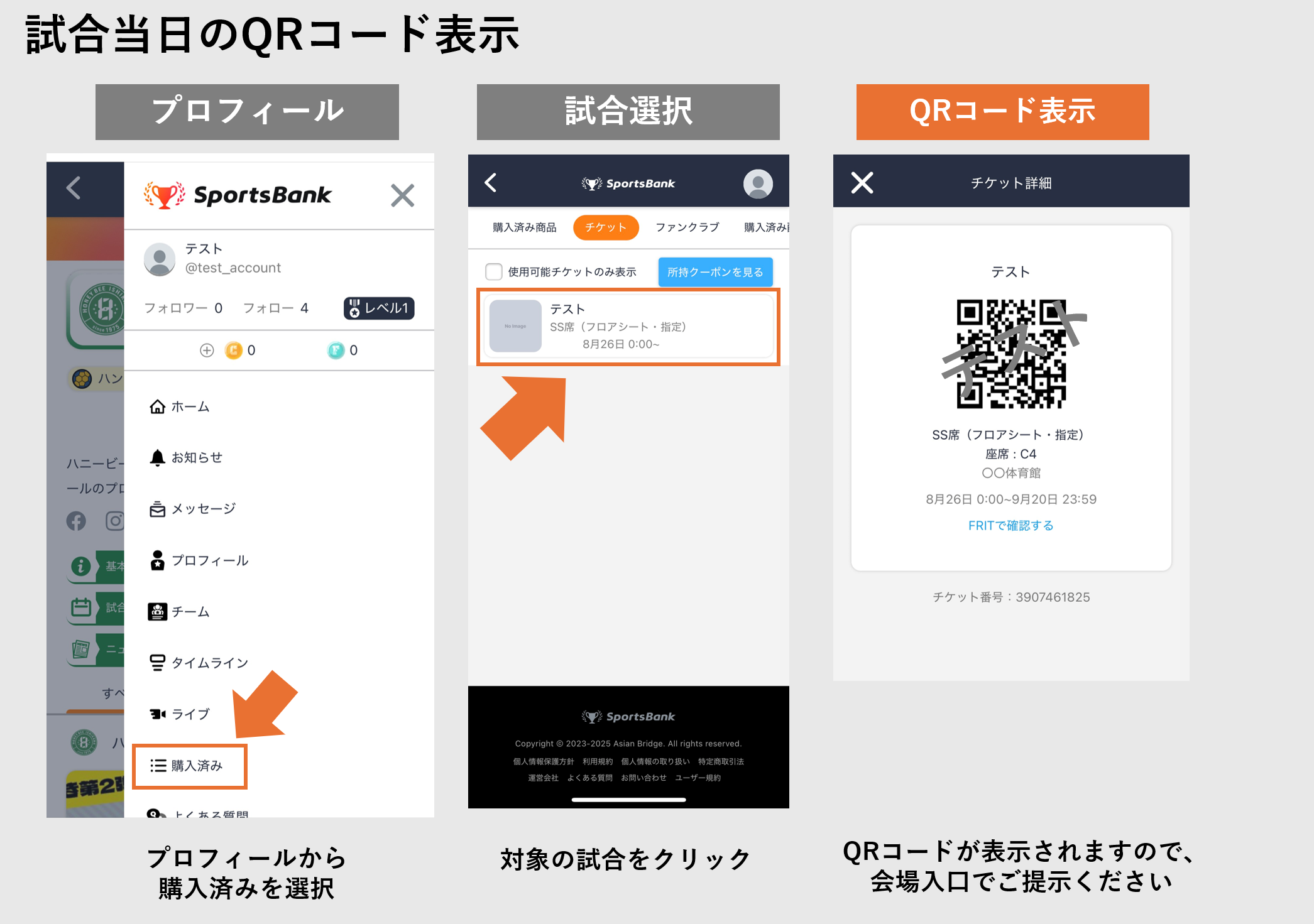The height and width of the screenshot is (924, 1314).
Task: Tap back arrow behind the profile menu
Action: pyautogui.click(x=74, y=187)
